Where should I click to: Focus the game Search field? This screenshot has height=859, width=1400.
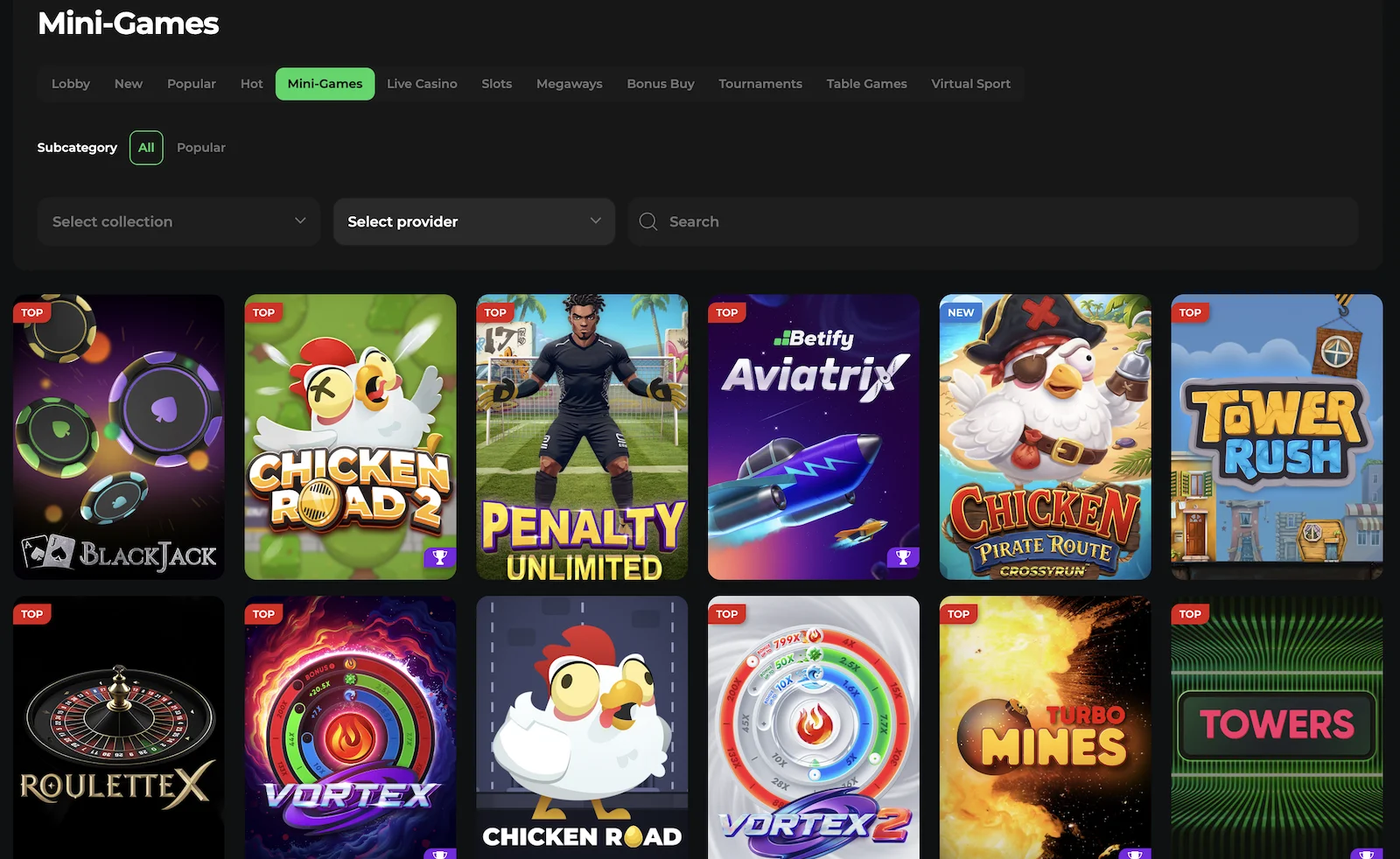993,221
